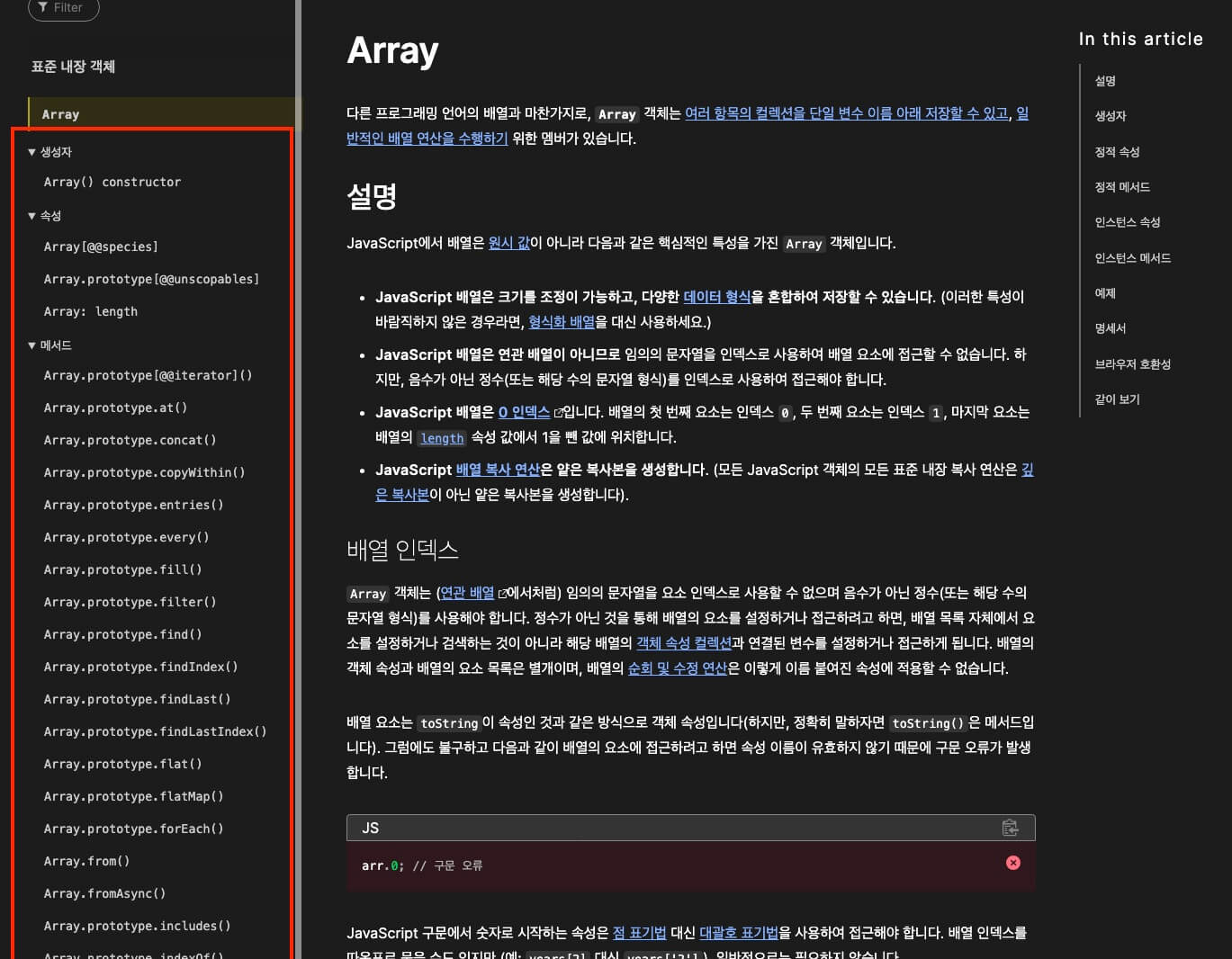
Task: Click external link icon after 0 인덱스
Action: pos(558,413)
